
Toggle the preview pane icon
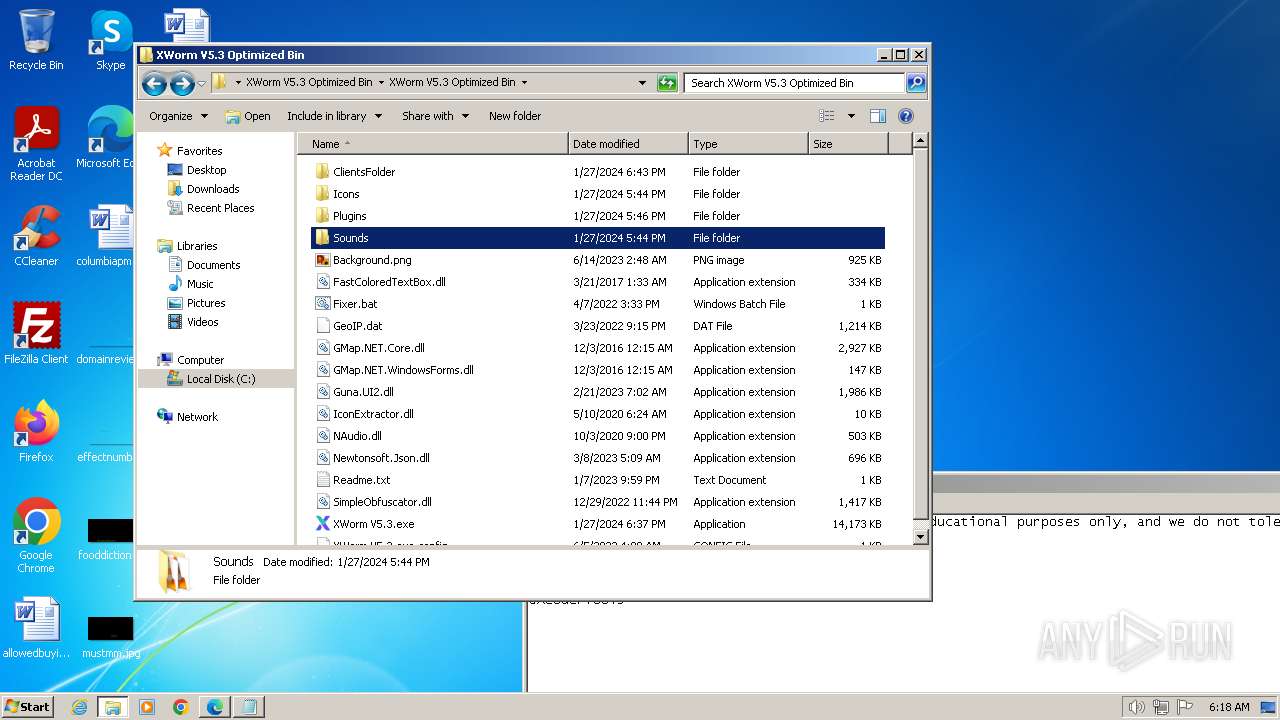pos(877,116)
